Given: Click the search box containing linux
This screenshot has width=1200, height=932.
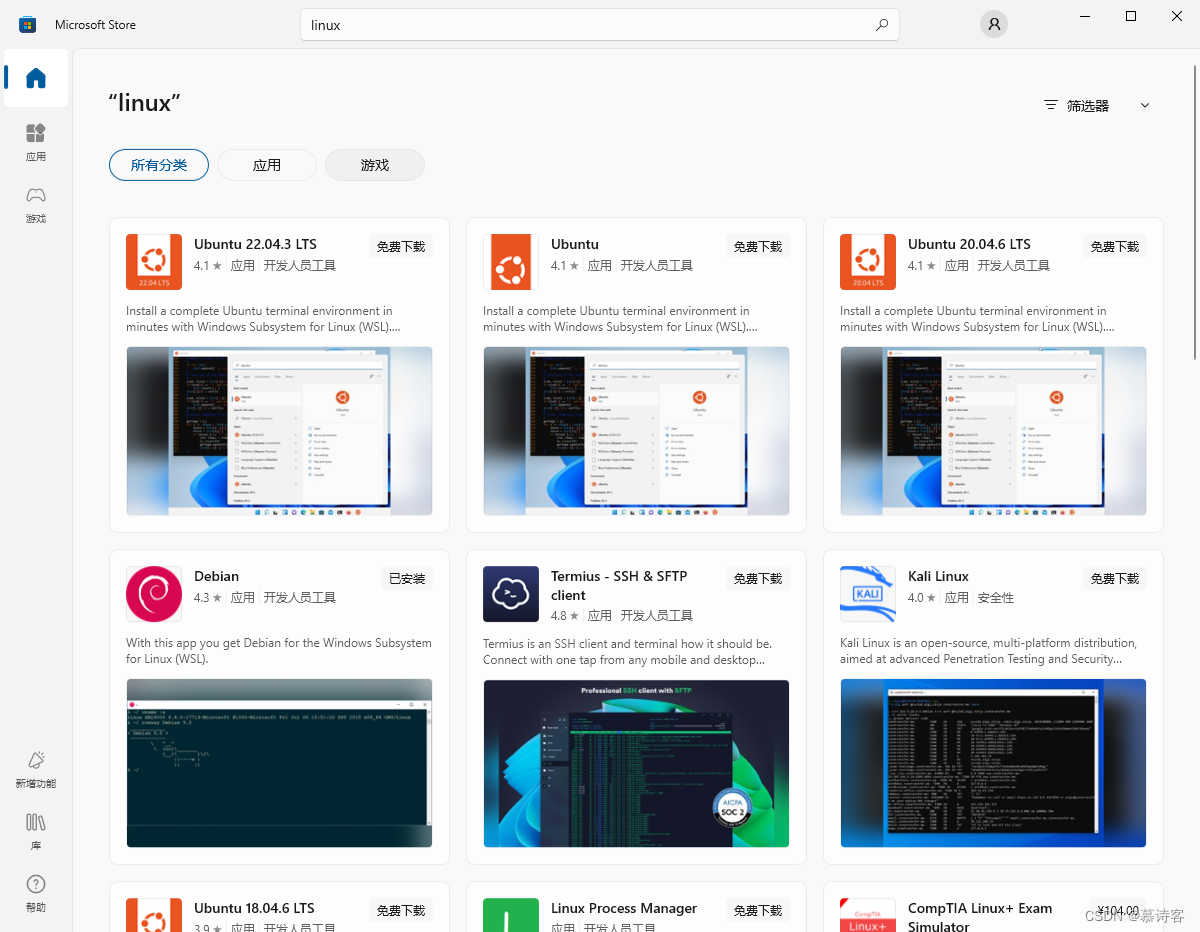Looking at the screenshot, I should click(x=600, y=25).
